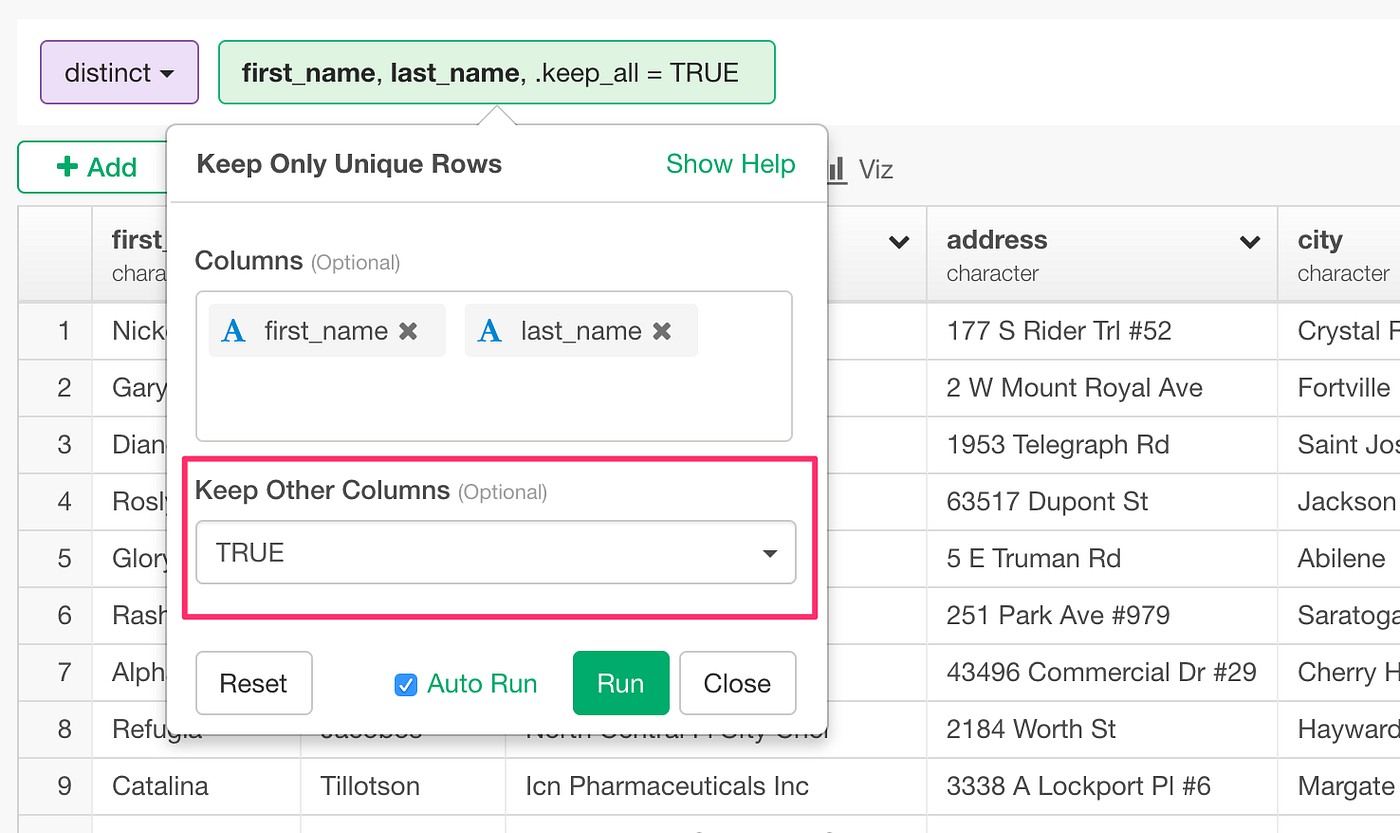This screenshot has height=833, width=1400.
Task: Remove last_name token using its x icon
Action: (x=661, y=330)
